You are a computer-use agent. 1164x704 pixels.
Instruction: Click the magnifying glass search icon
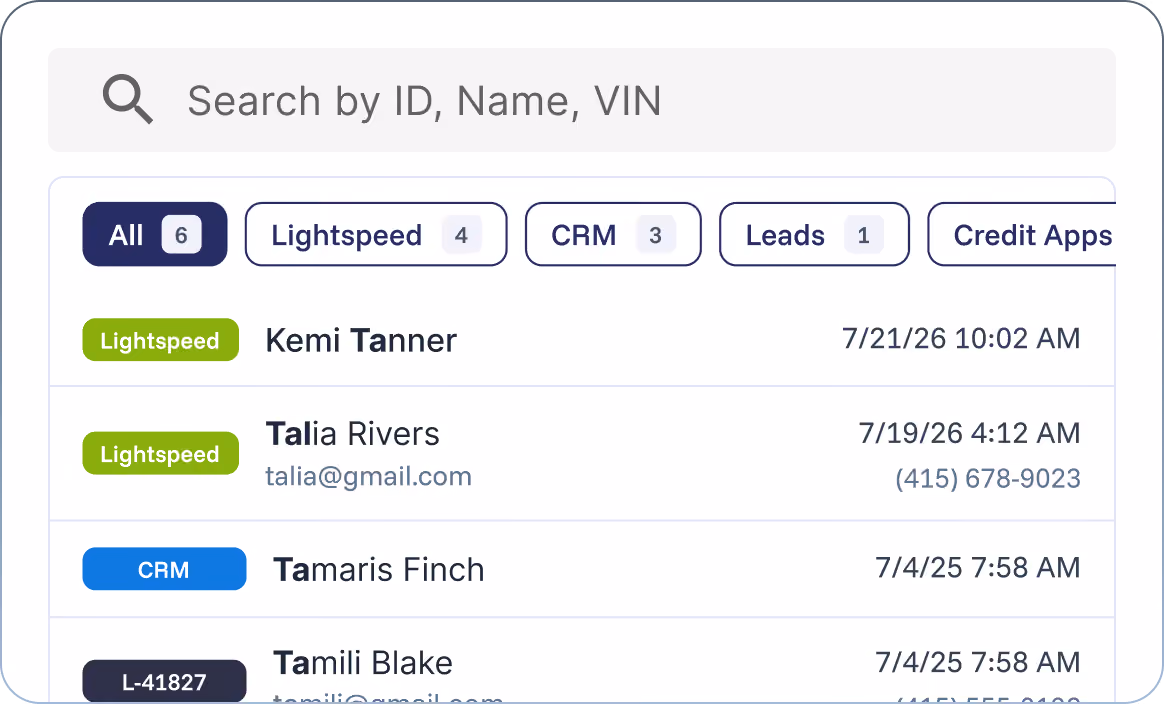[x=128, y=99]
